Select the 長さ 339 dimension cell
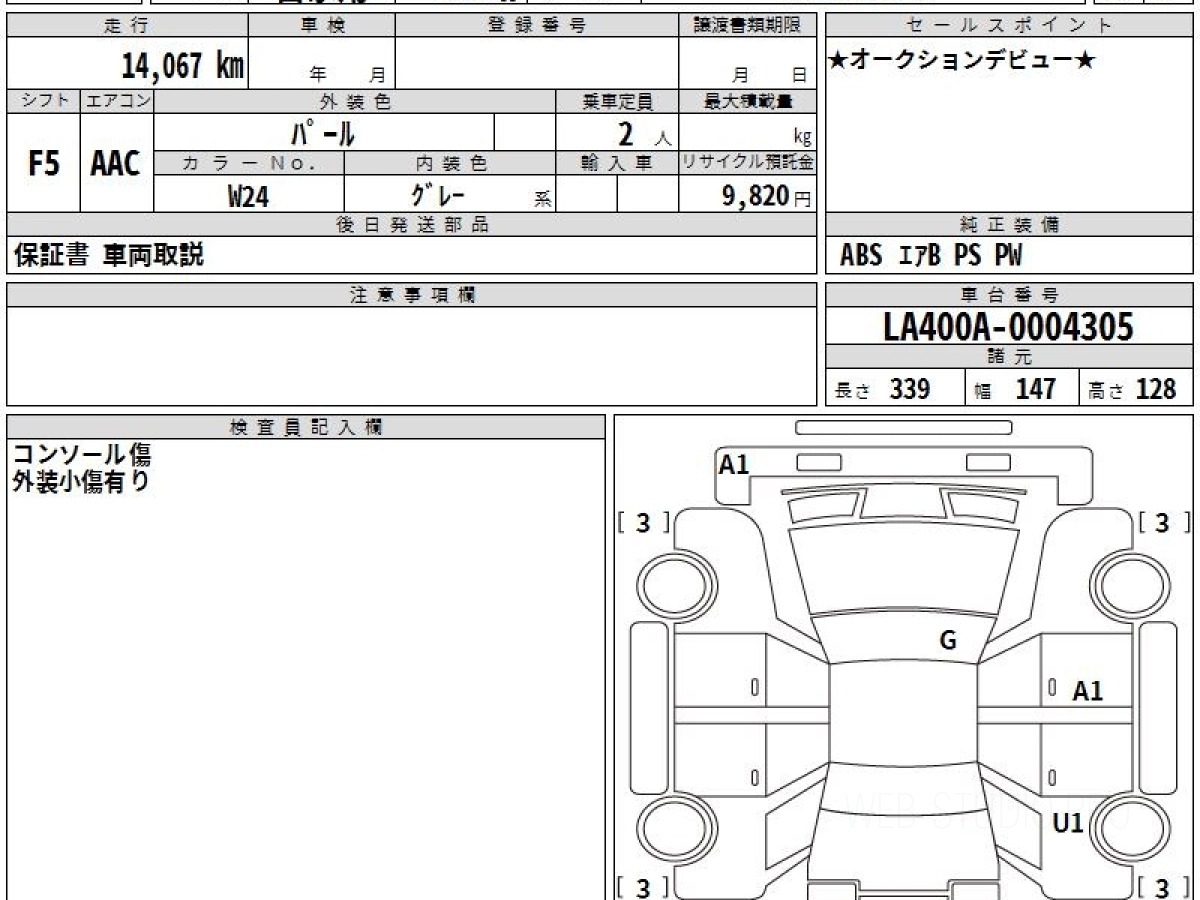The image size is (1200, 900). click(x=895, y=389)
